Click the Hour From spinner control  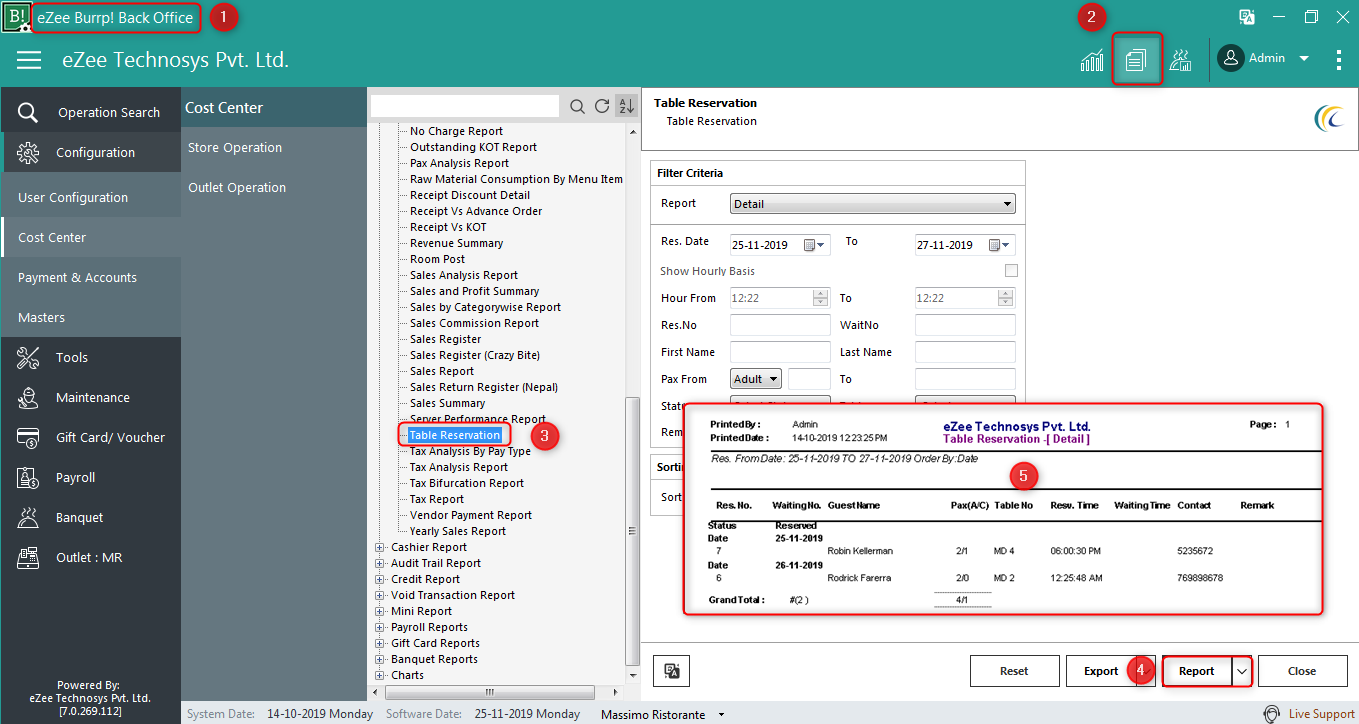pos(821,298)
